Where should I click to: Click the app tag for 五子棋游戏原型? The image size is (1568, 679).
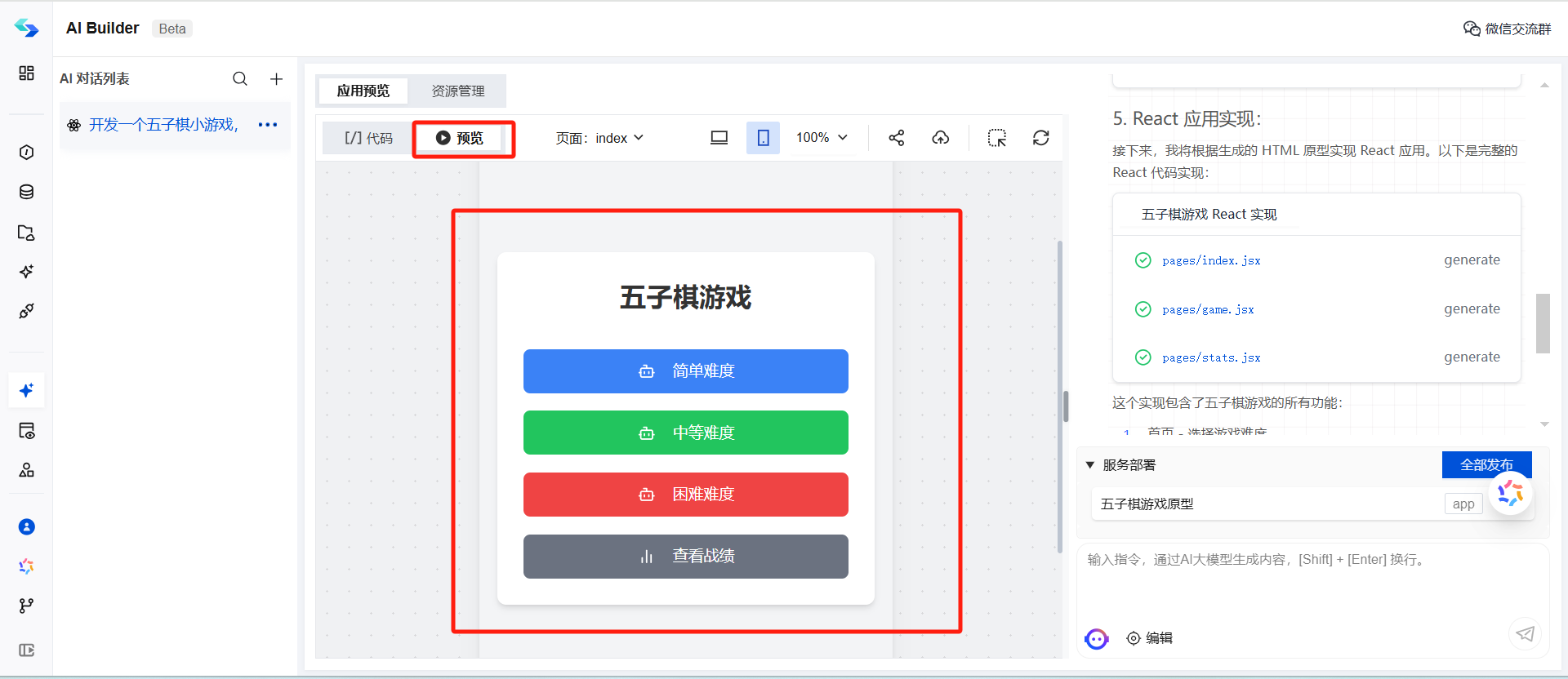(x=1463, y=504)
